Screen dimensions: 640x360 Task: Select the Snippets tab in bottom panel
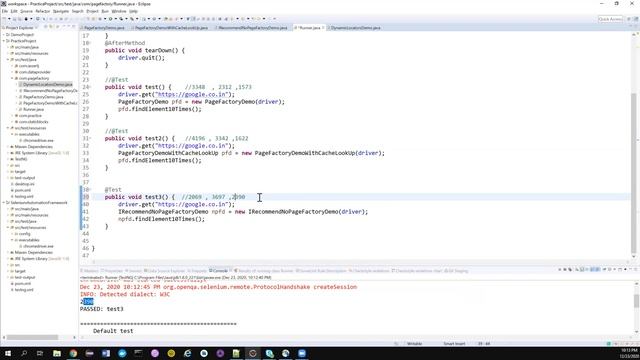coord(198,271)
